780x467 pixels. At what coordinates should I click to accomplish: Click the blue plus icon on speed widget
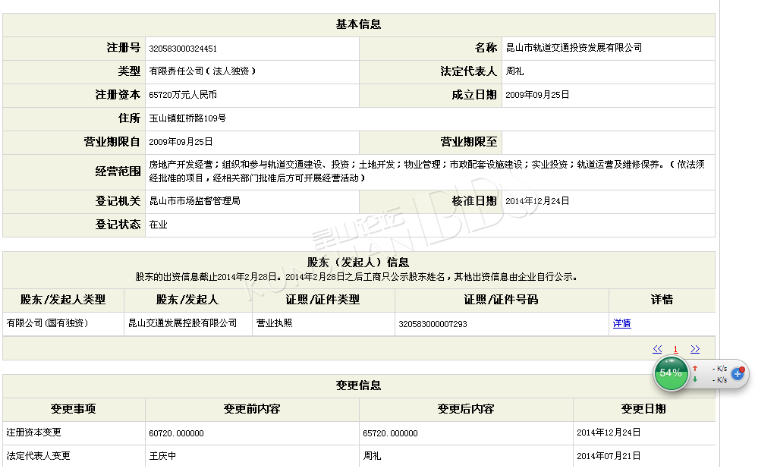point(738,374)
